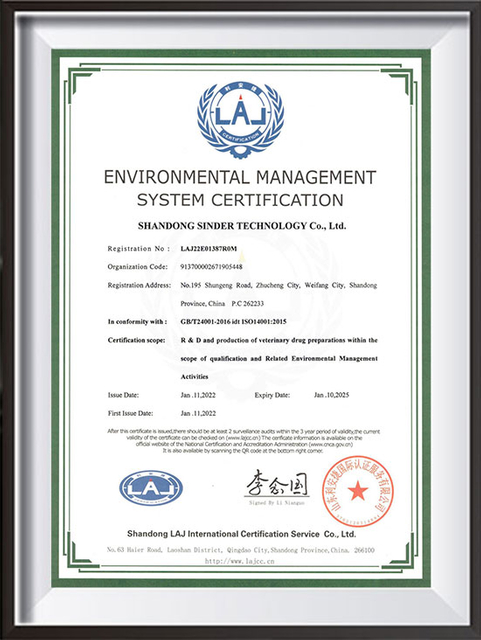Click the 'Registration No :' label
Image resolution: width=481 pixels, height=640 pixels.
click(138, 249)
